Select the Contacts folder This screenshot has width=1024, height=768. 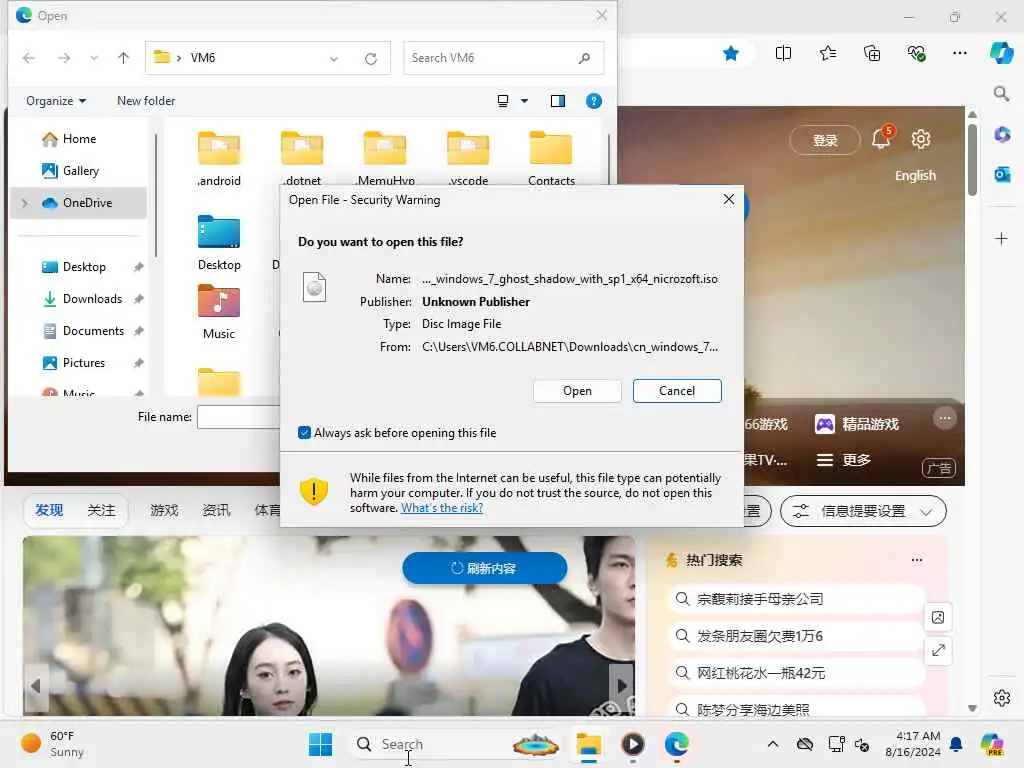[551, 158]
